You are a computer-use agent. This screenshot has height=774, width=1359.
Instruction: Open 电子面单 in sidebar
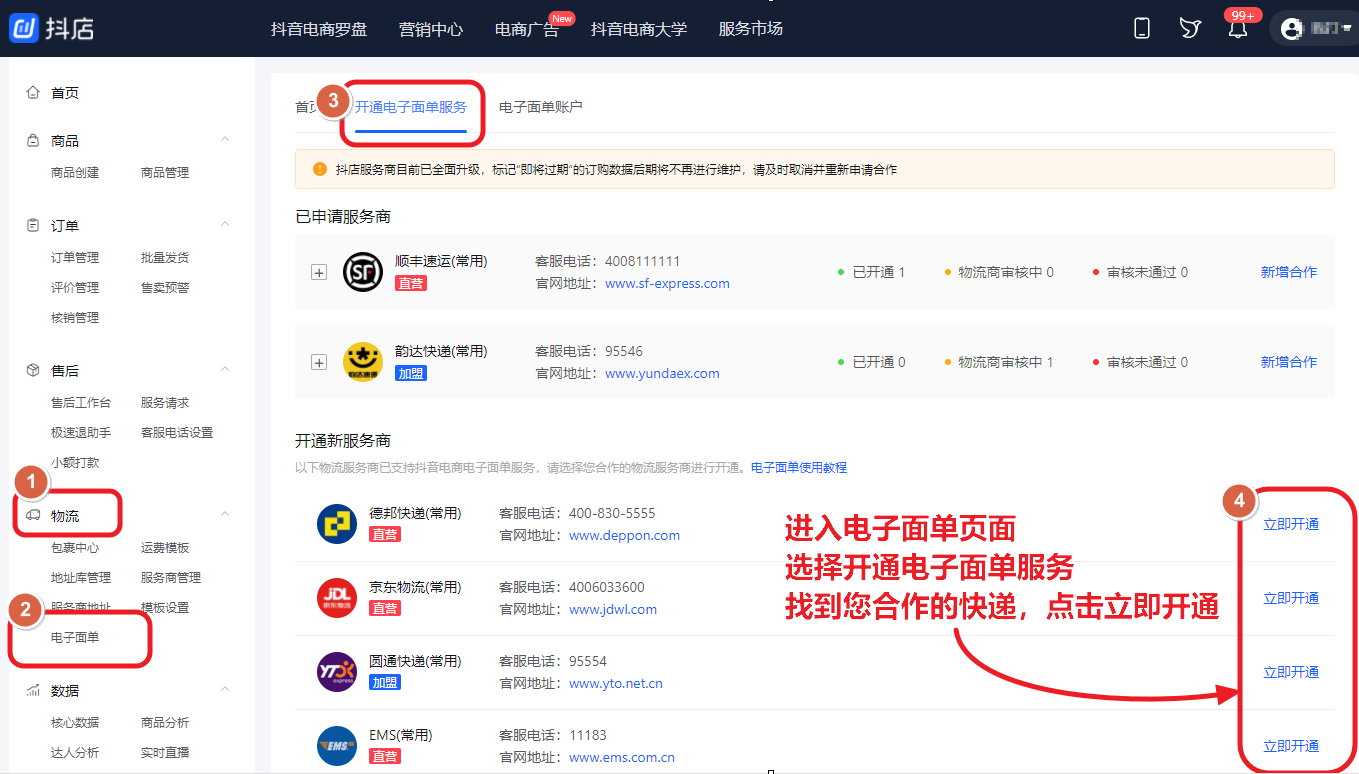click(75, 637)
